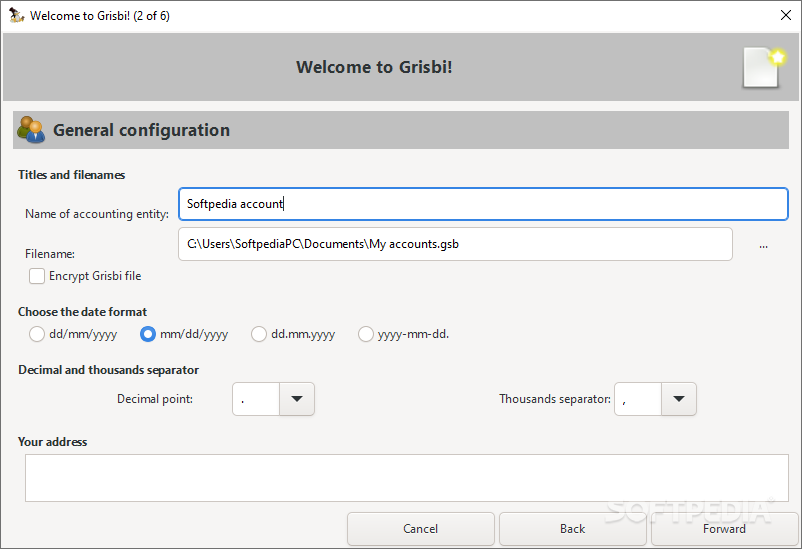Click the Your address heading
This screenshot has width=802, height=549.
point(53,442)
